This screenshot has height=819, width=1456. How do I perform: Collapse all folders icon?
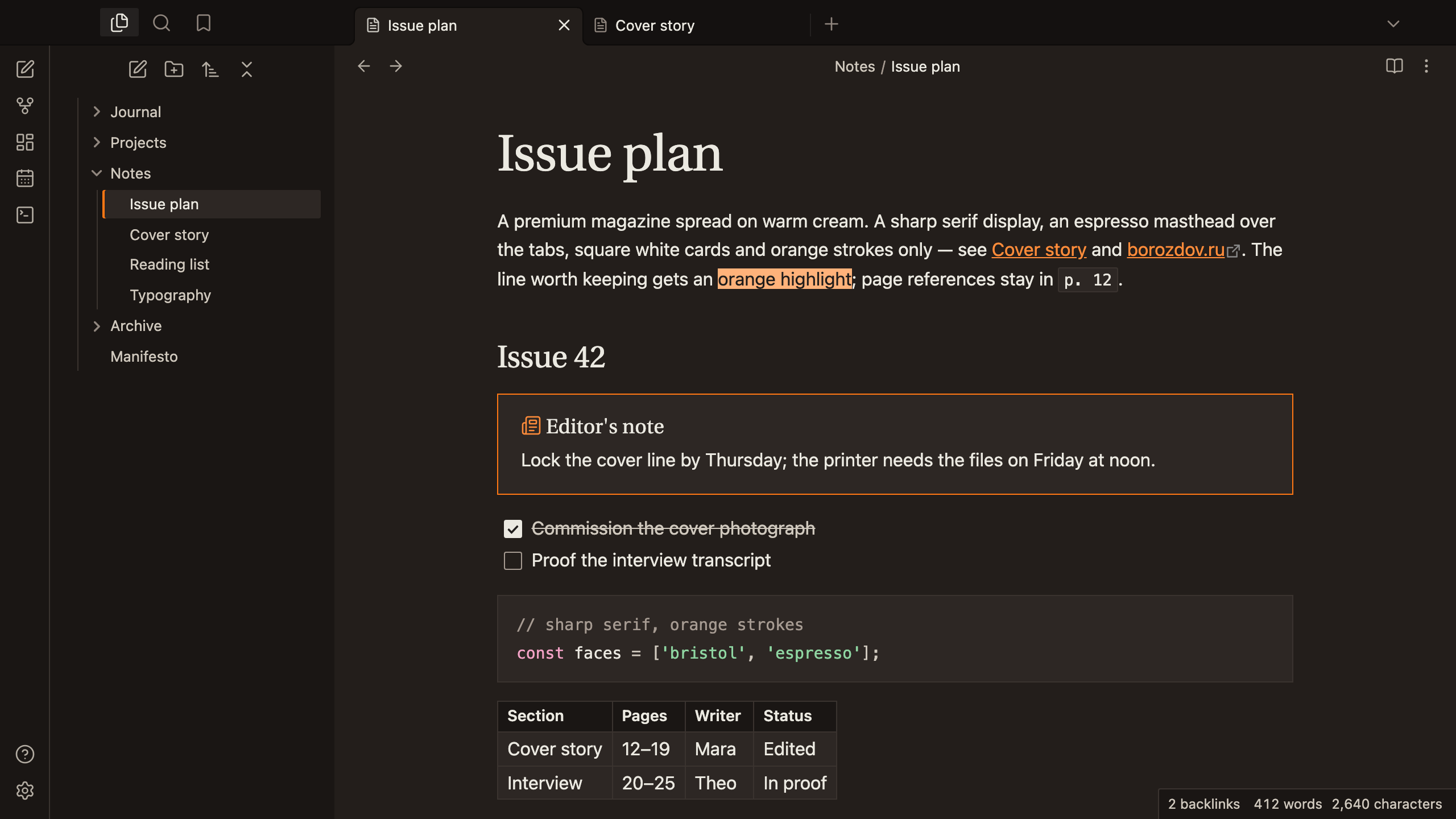coord(247,69)
